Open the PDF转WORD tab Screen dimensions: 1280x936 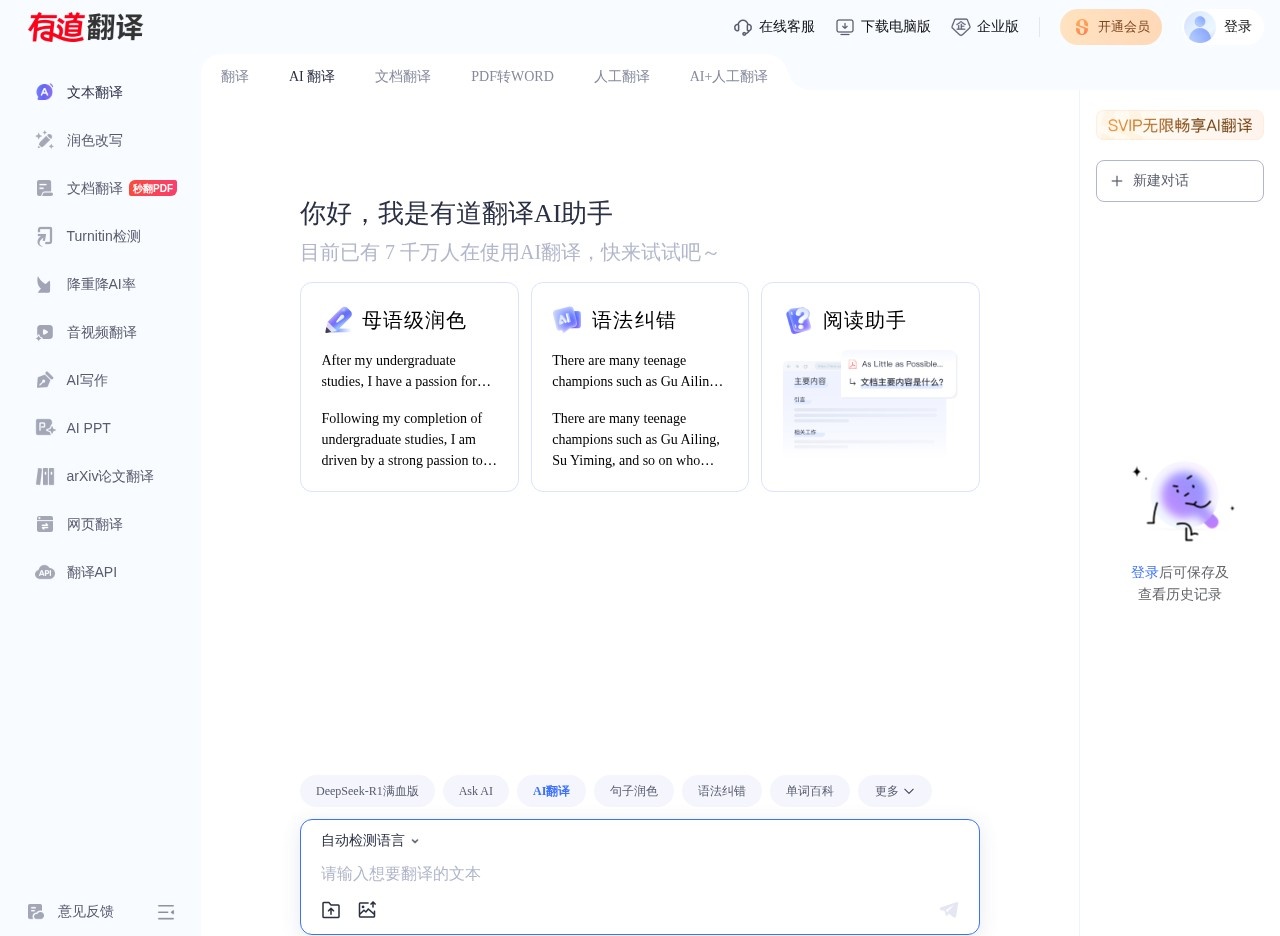512,76
